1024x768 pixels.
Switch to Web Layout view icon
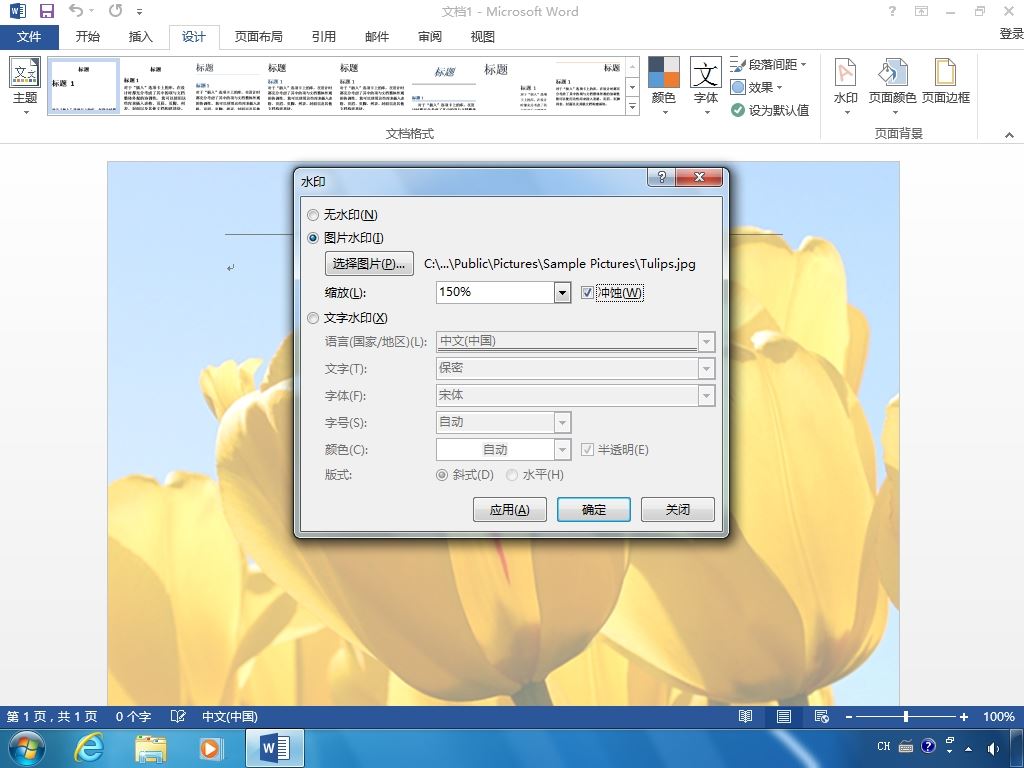point(822,716)
